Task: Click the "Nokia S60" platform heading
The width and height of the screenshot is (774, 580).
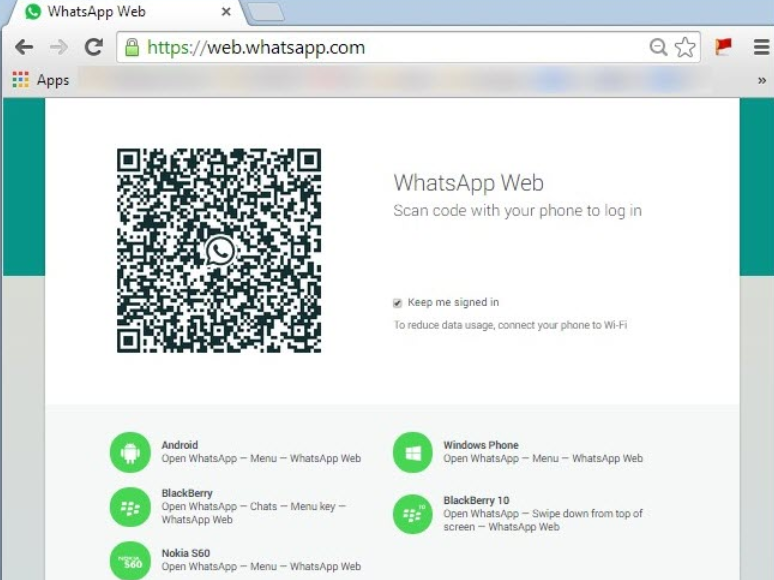Action: pos(186,553)
